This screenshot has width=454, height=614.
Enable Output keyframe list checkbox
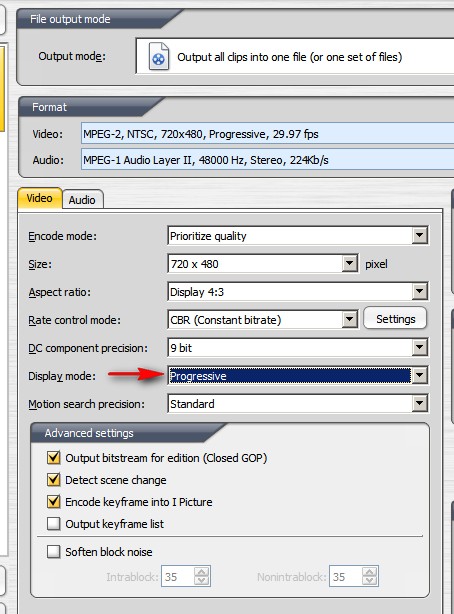[x=54, y=524]
